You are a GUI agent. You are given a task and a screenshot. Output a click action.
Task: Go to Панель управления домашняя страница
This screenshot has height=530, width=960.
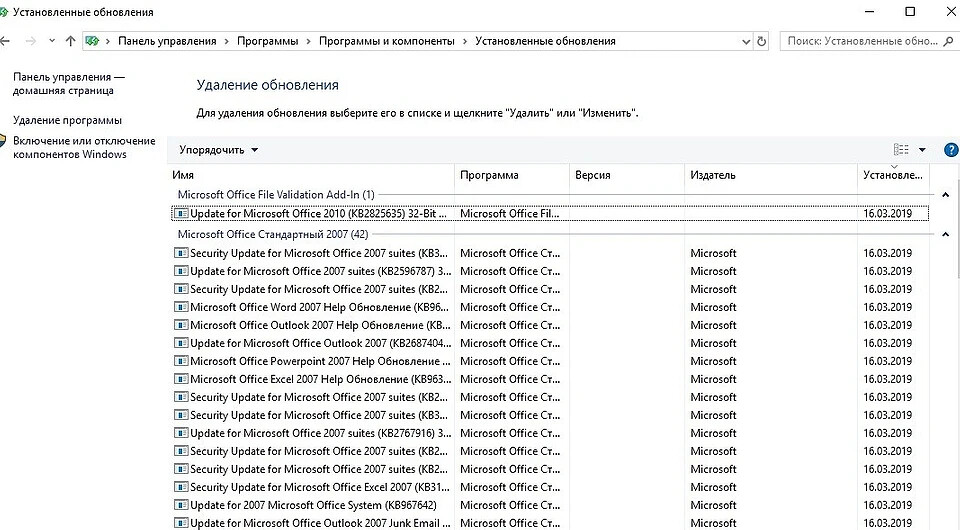(x=69, y=83)
